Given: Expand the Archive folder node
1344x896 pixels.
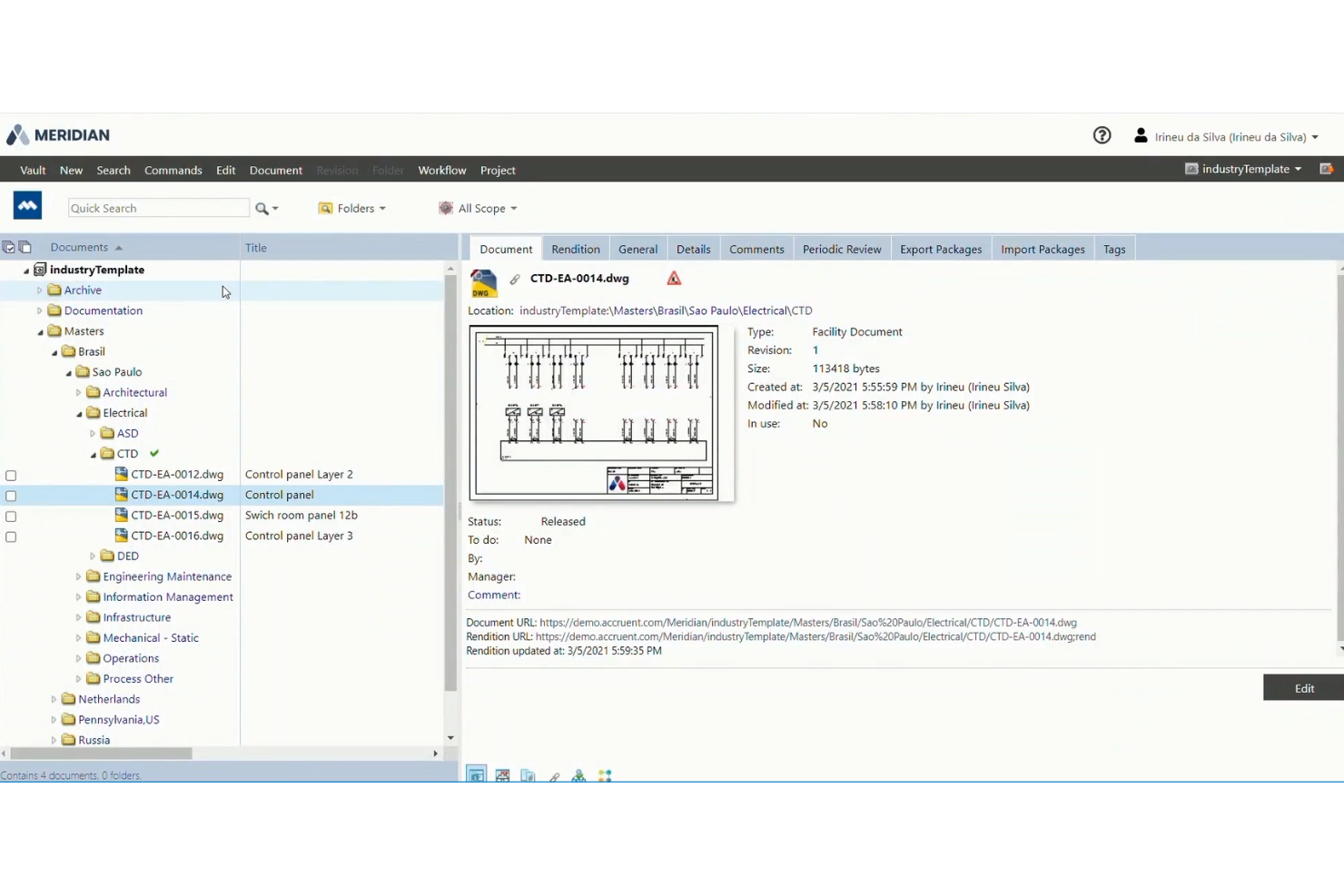Looking at the screenshot, I should pyautogui.click(x=39, y=290).
